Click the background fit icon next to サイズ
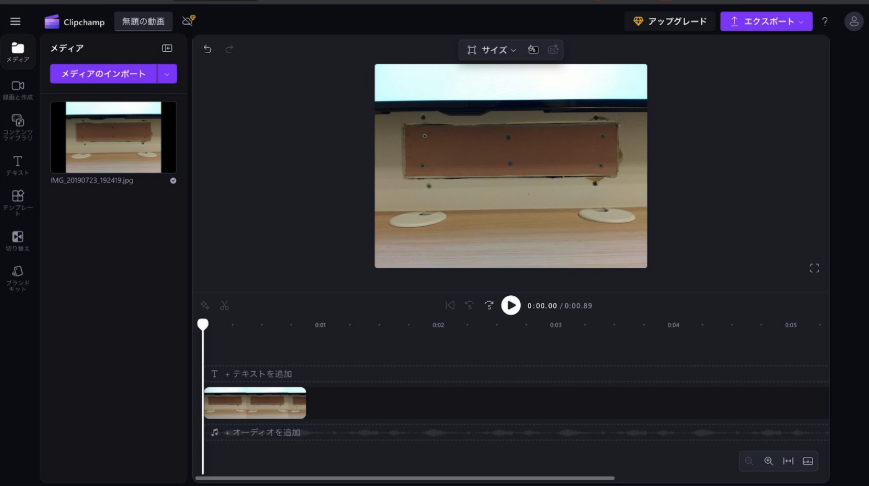This screenshot has height=486, width=869. tap(533, 50)
